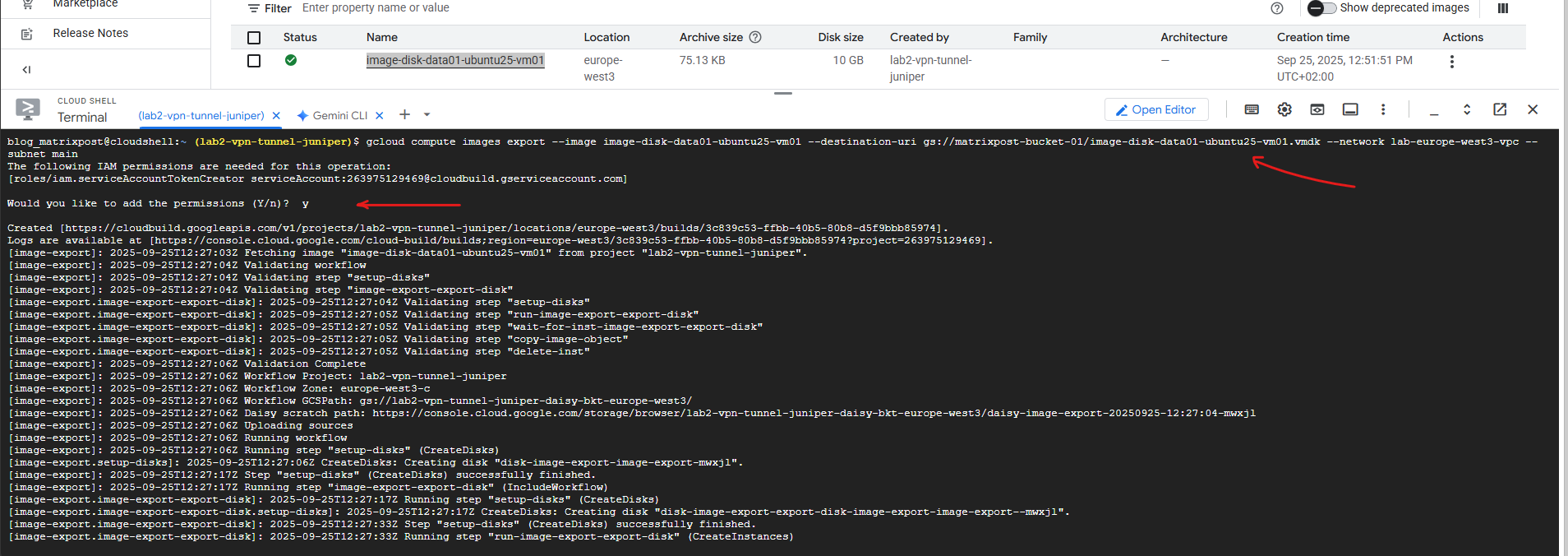
Task: Click the 'Would you like to add the permissions' prompt
Action: pyautogui.click(x=148, y=203)
